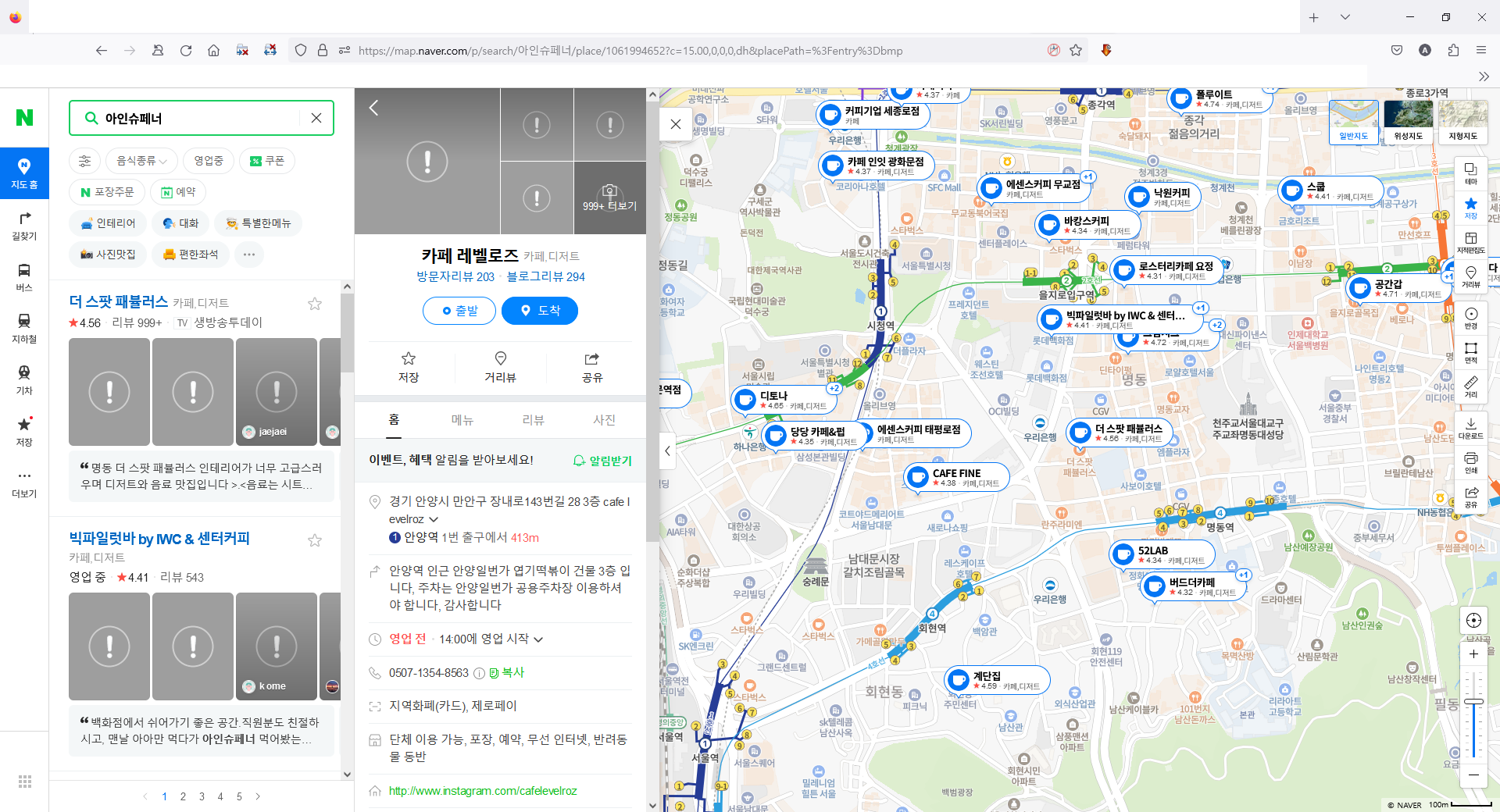This screenshot has width=1500, height=812.
Task: Expand the address details for 카페 레벨로즈
Action: [x=434, y=519]
